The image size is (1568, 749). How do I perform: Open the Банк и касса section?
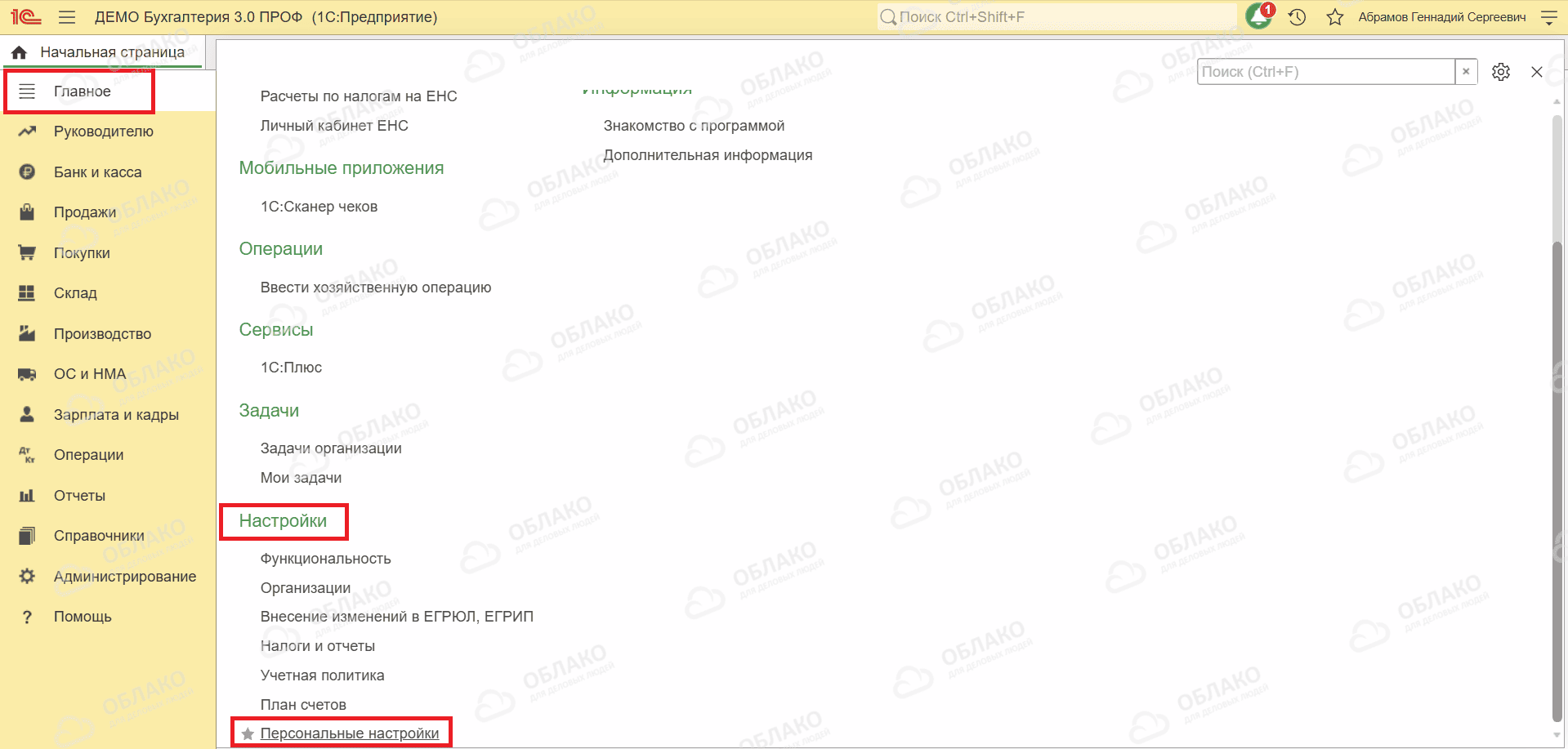pos(98,172)
